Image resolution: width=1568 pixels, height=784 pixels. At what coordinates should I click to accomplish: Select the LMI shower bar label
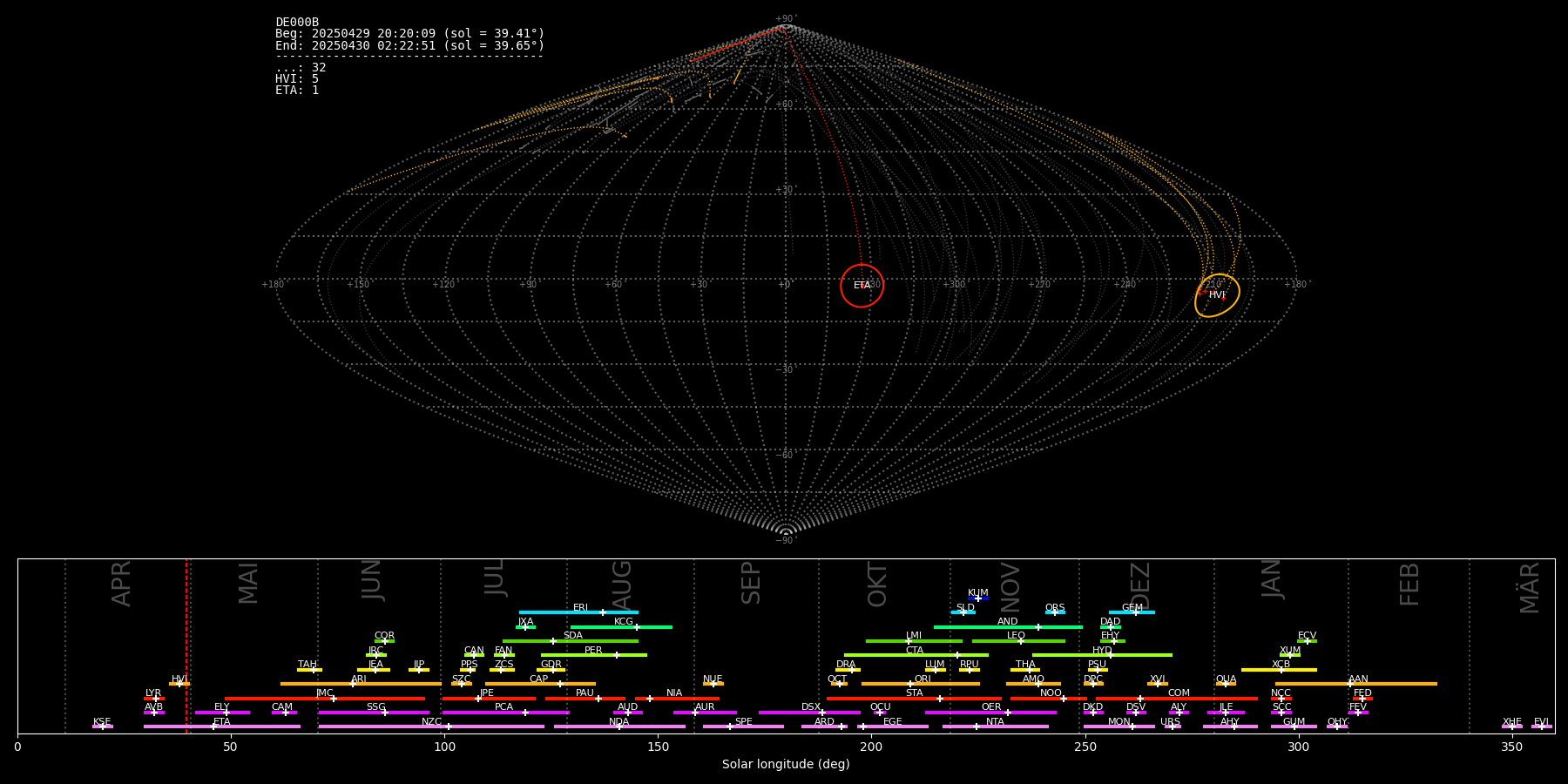pos(913,636)
